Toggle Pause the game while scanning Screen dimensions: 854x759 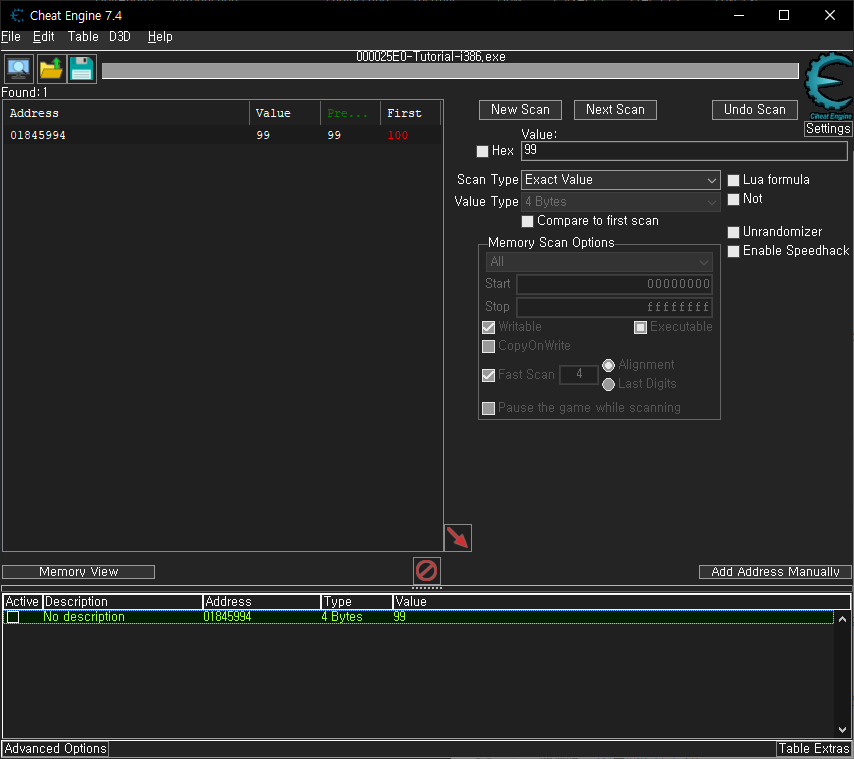(x=489, y=408)
